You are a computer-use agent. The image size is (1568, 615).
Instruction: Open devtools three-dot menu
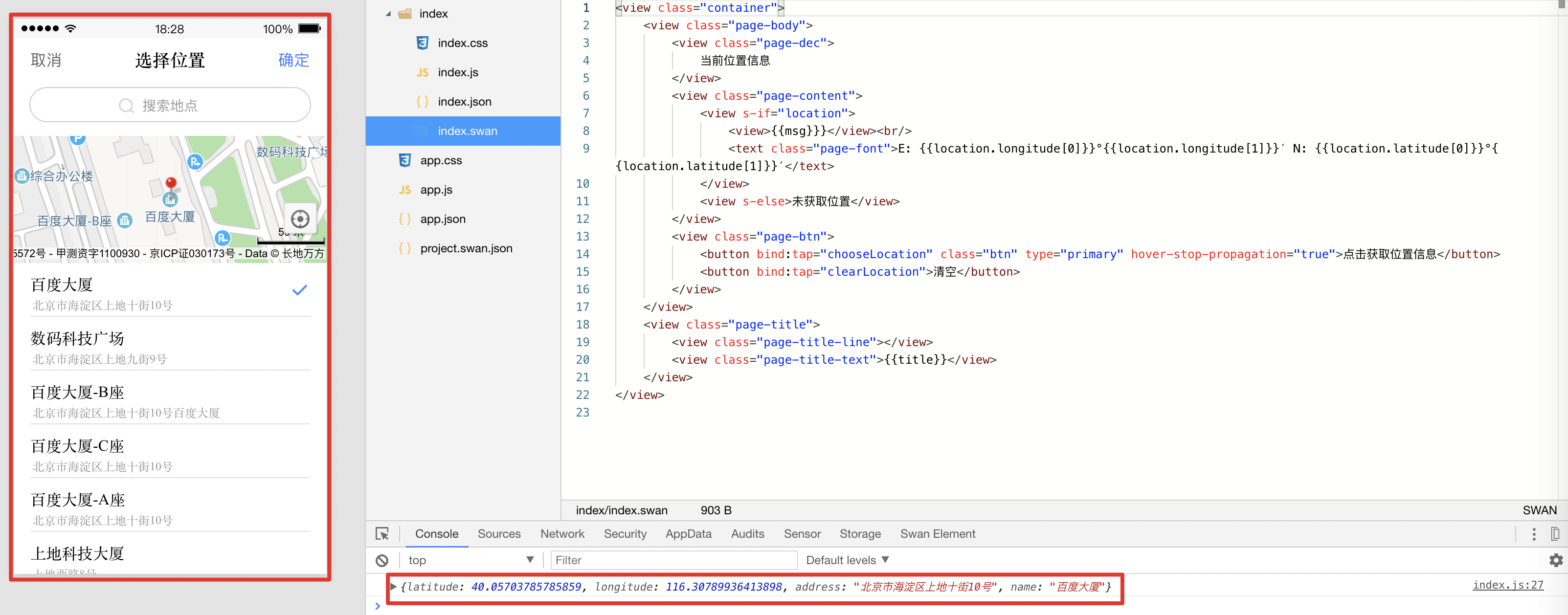pos(1533,534)
